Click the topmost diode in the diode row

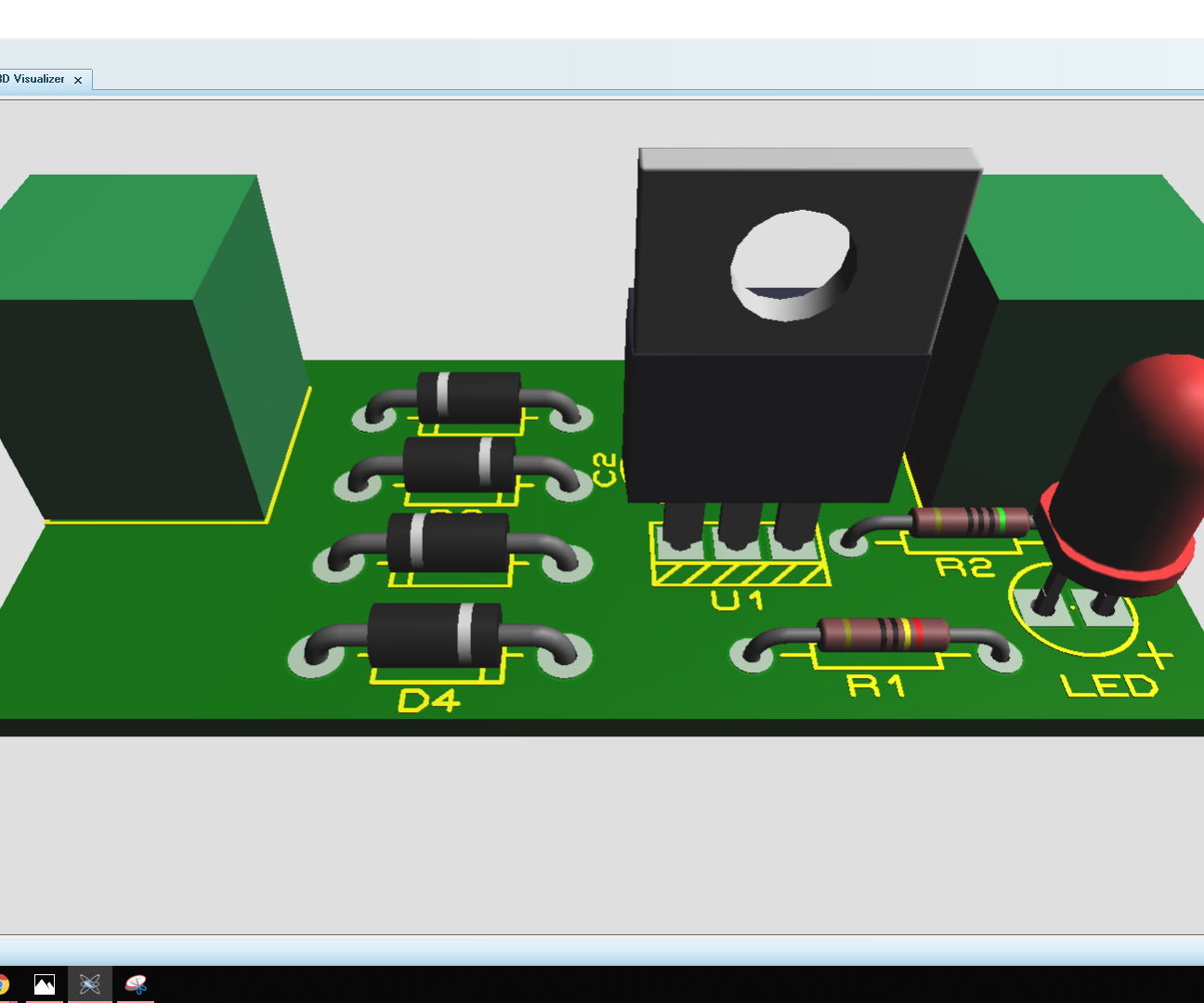click(x=469, y=397)
